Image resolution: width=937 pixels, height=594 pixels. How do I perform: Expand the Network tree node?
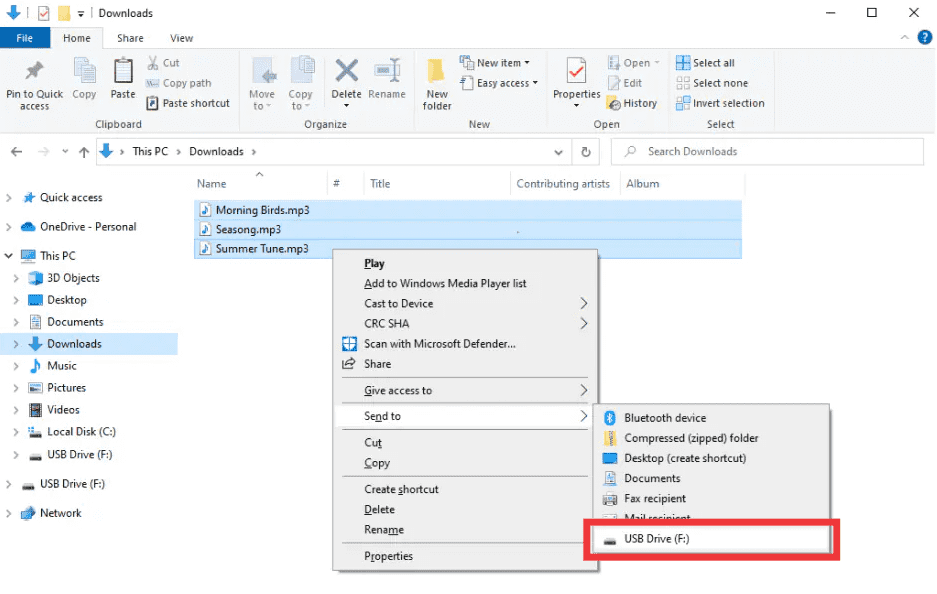[x=8, y=513]
